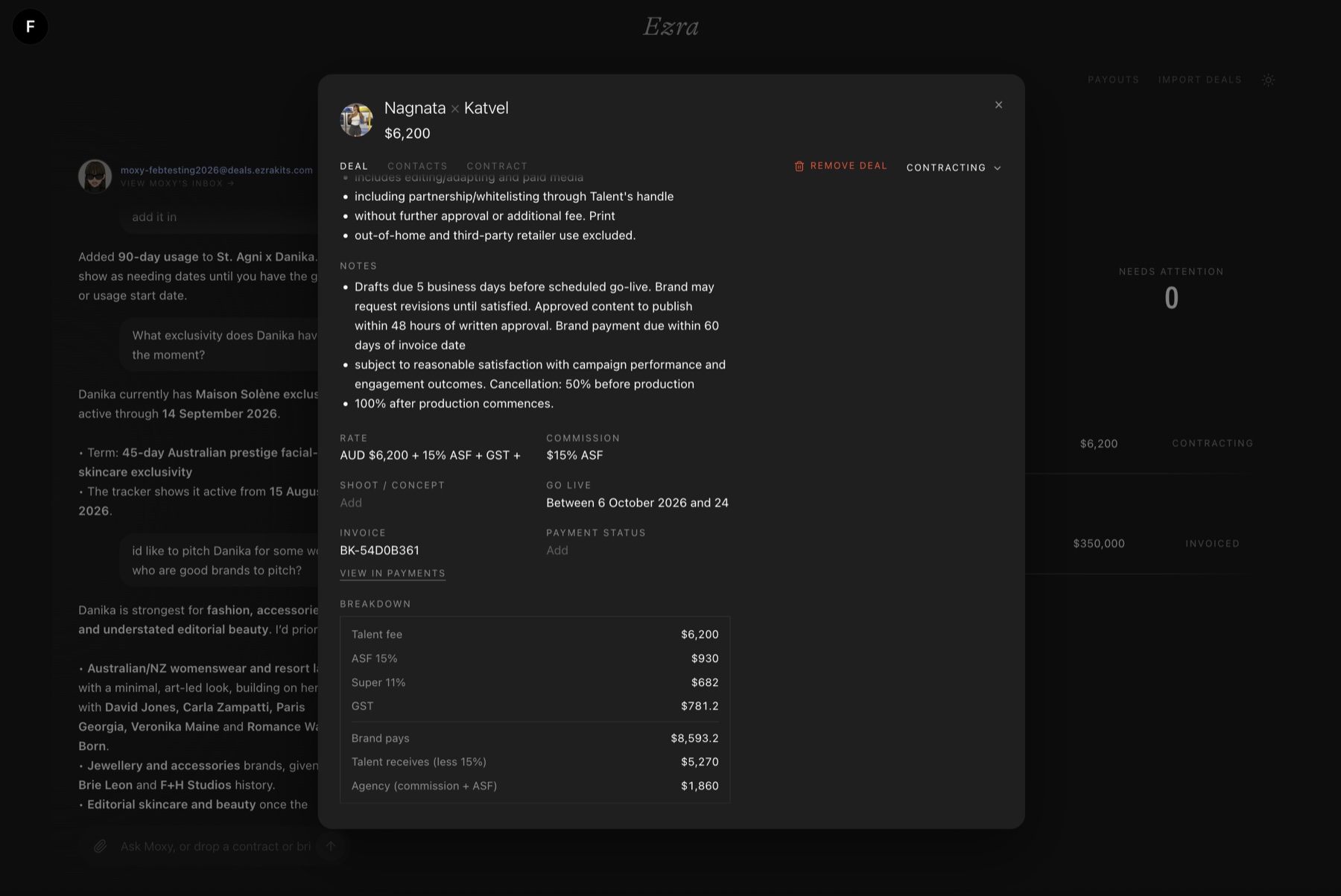This screenshot has height=896, width=1341.
Task: Click the Talent fee row
Action: click(x=535, y=635)
